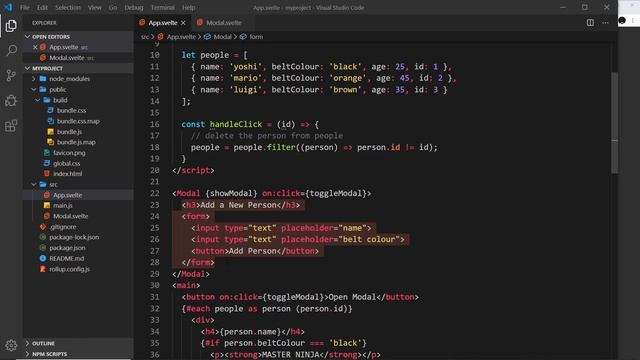Open favicon.png file

point(69,153)
